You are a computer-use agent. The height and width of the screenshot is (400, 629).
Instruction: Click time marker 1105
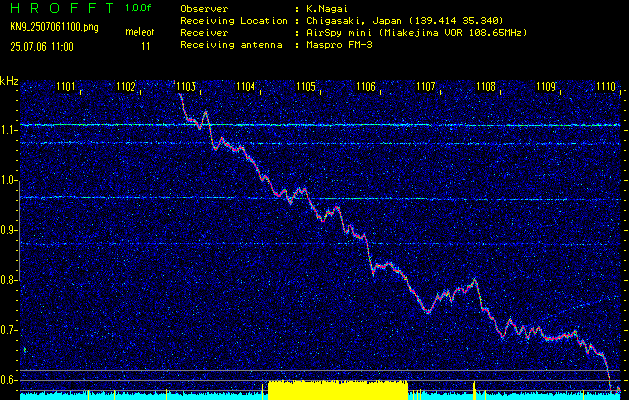[x=306, y=86]
